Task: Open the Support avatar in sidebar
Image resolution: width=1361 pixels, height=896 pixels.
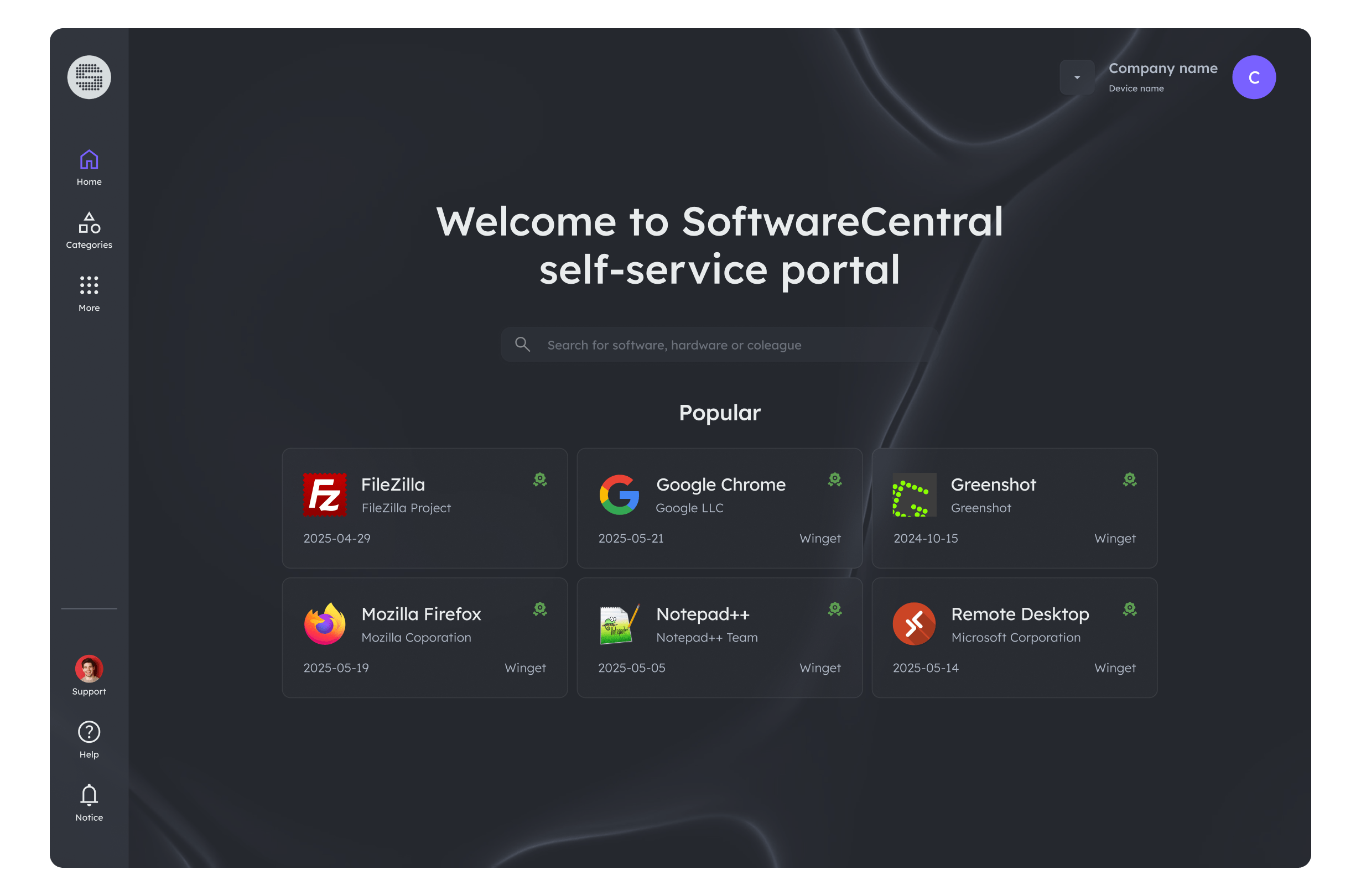Action: coord(89,669)
